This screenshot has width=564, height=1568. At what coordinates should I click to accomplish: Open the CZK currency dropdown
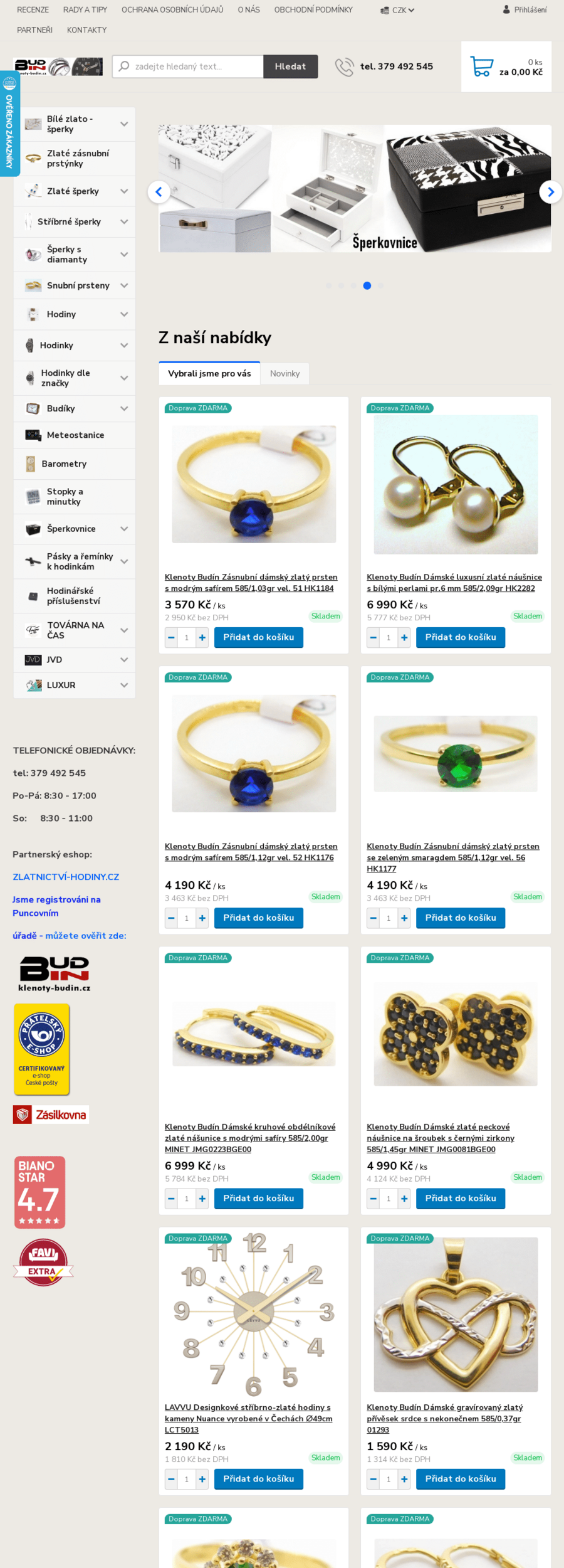click(397, 10)
